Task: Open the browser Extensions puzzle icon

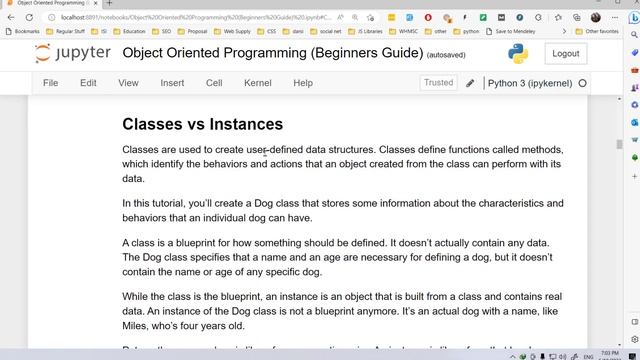Action: click(x=538, y=18)
